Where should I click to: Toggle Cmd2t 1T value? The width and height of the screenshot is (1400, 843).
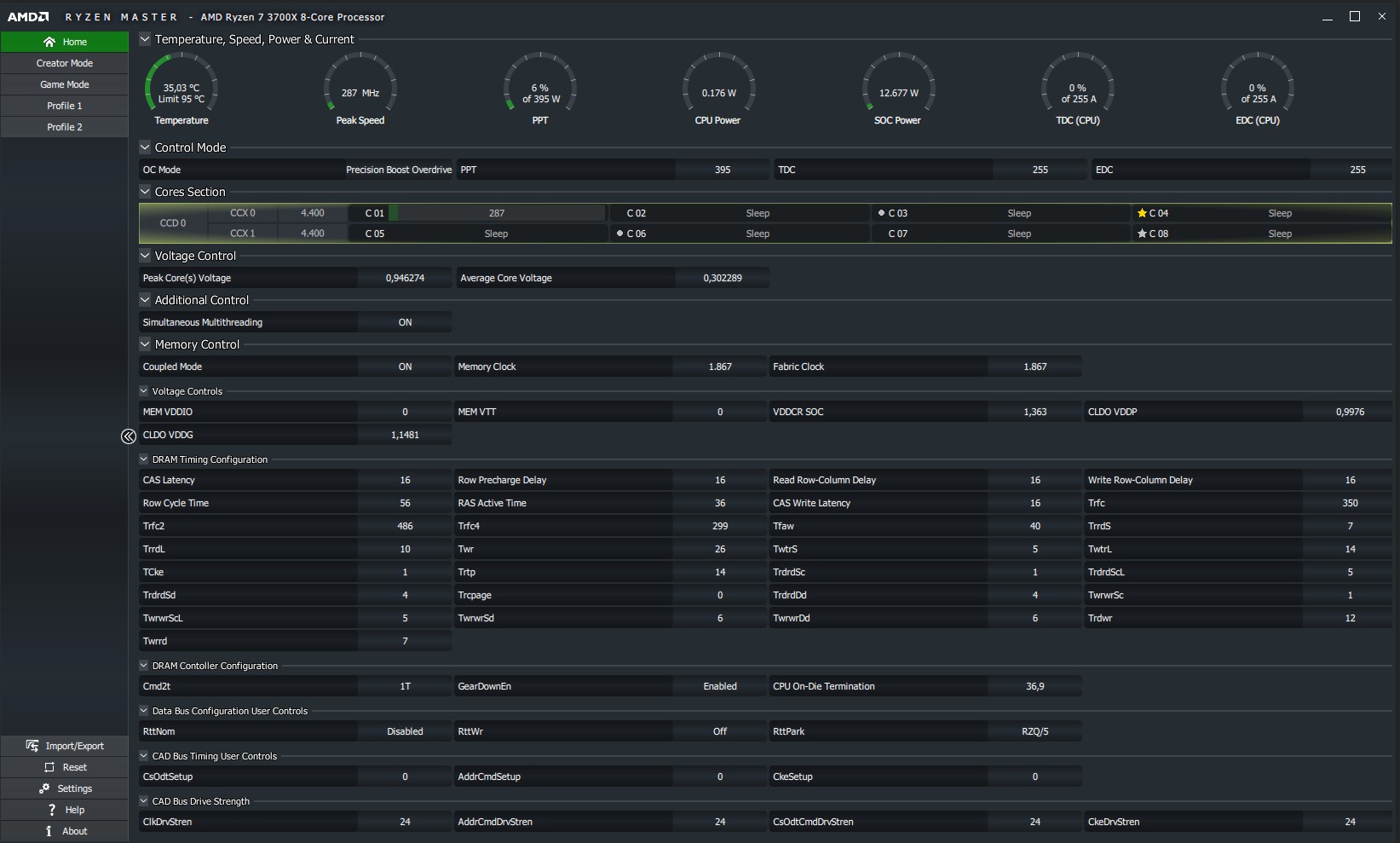pos(405,686)
